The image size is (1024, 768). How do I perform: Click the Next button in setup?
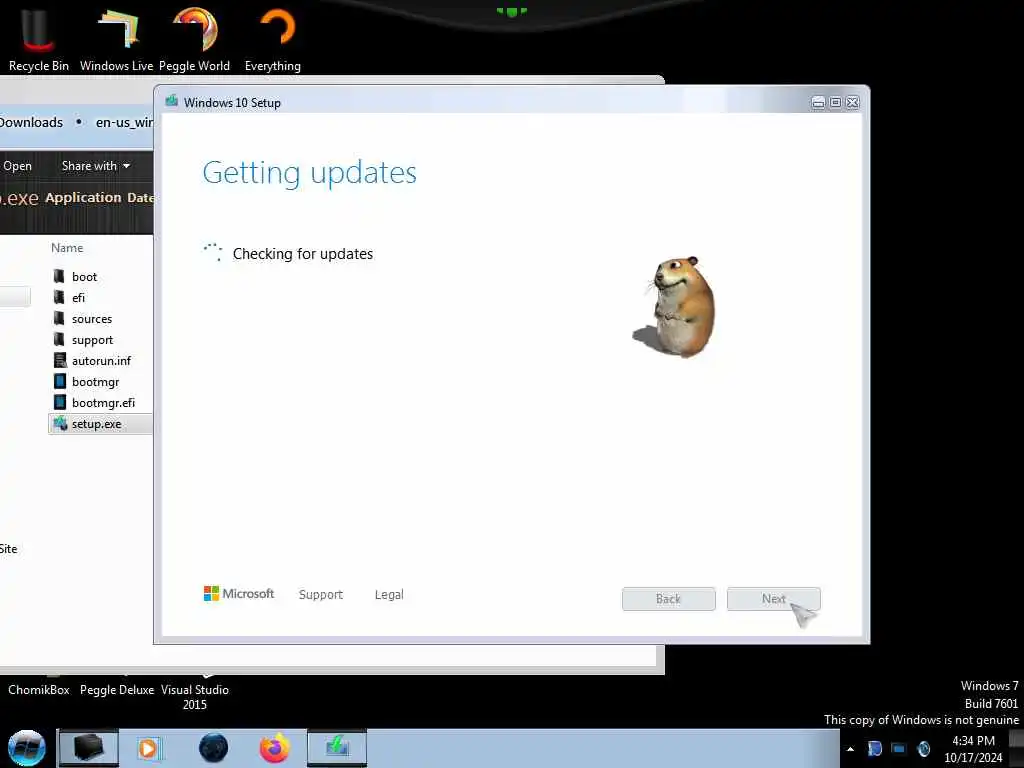point(774,599)
